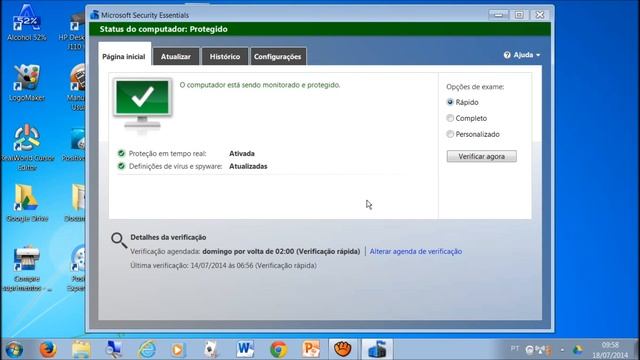The height and width of the screenshot is (360, 640).
Task: Click the magnifier icon beside Detalhes da verificação
Action: 119,240
